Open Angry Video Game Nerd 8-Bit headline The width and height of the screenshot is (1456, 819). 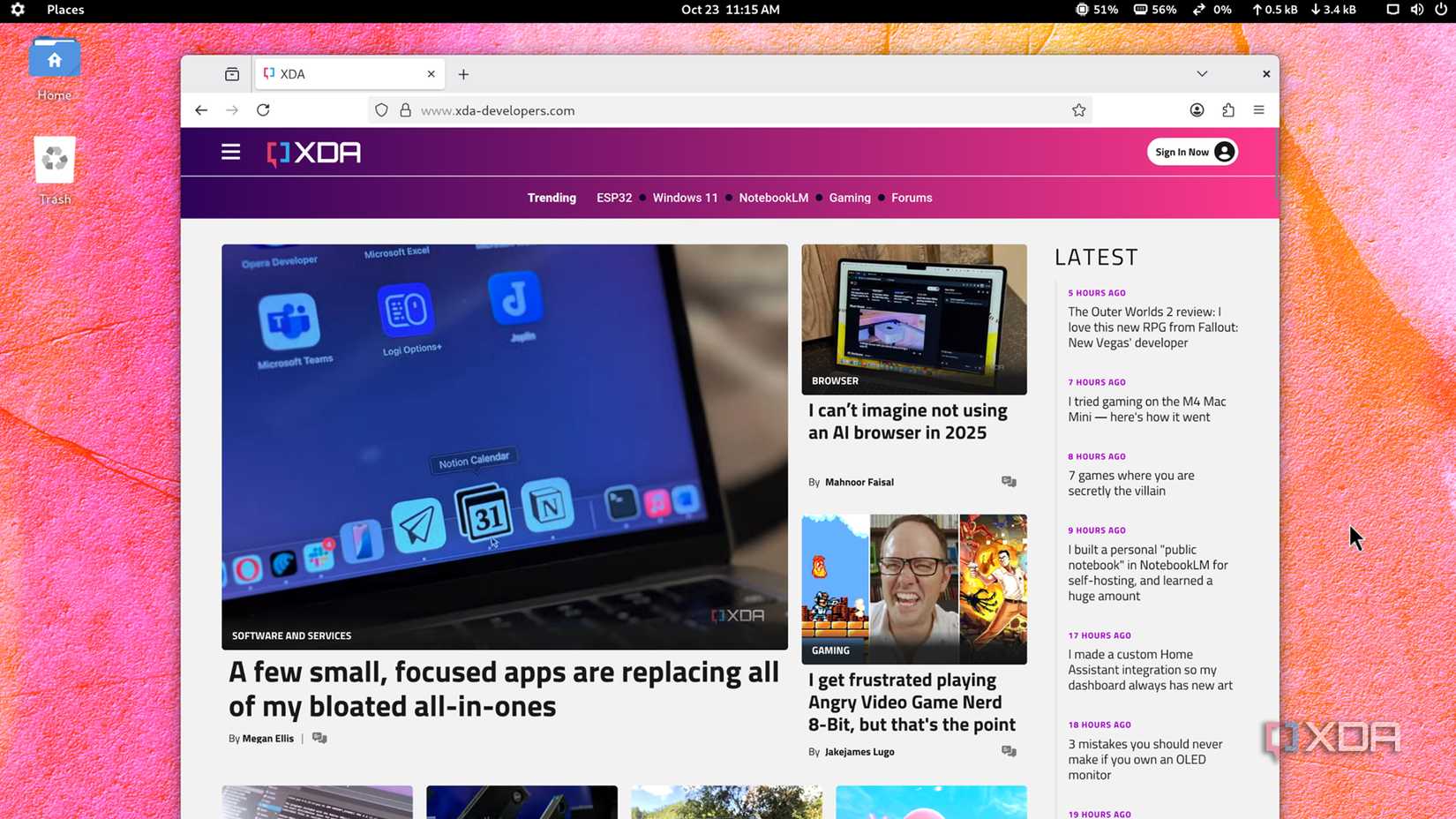[912, 703]
